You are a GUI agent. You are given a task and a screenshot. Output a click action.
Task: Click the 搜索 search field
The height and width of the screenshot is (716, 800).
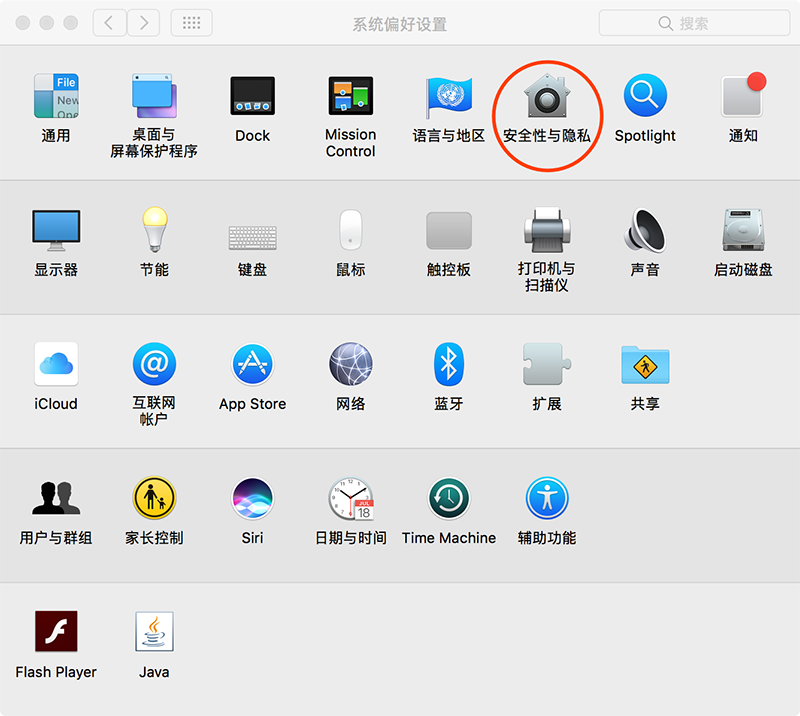[x=694, y=23]
